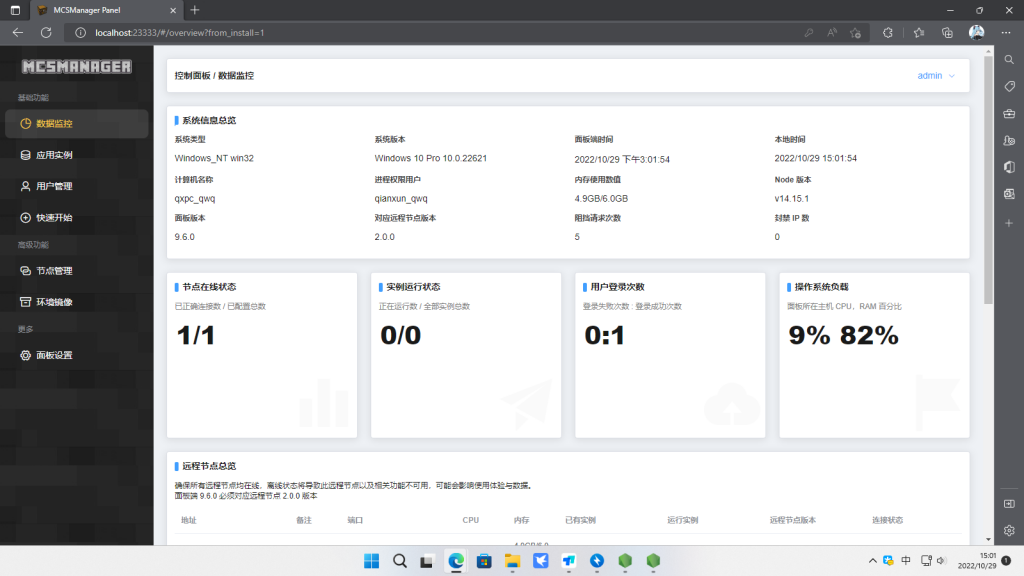Click the browser back arrow
Viewport: 1024px width, 576px height.
point(18,33)
